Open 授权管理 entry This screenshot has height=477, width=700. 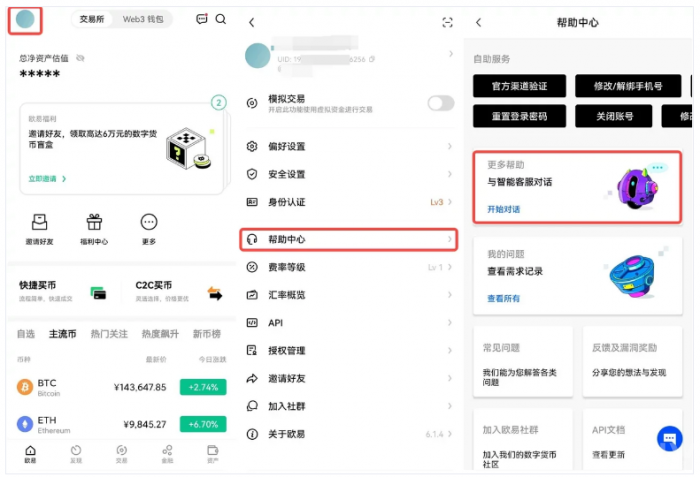tap(349, 351)
